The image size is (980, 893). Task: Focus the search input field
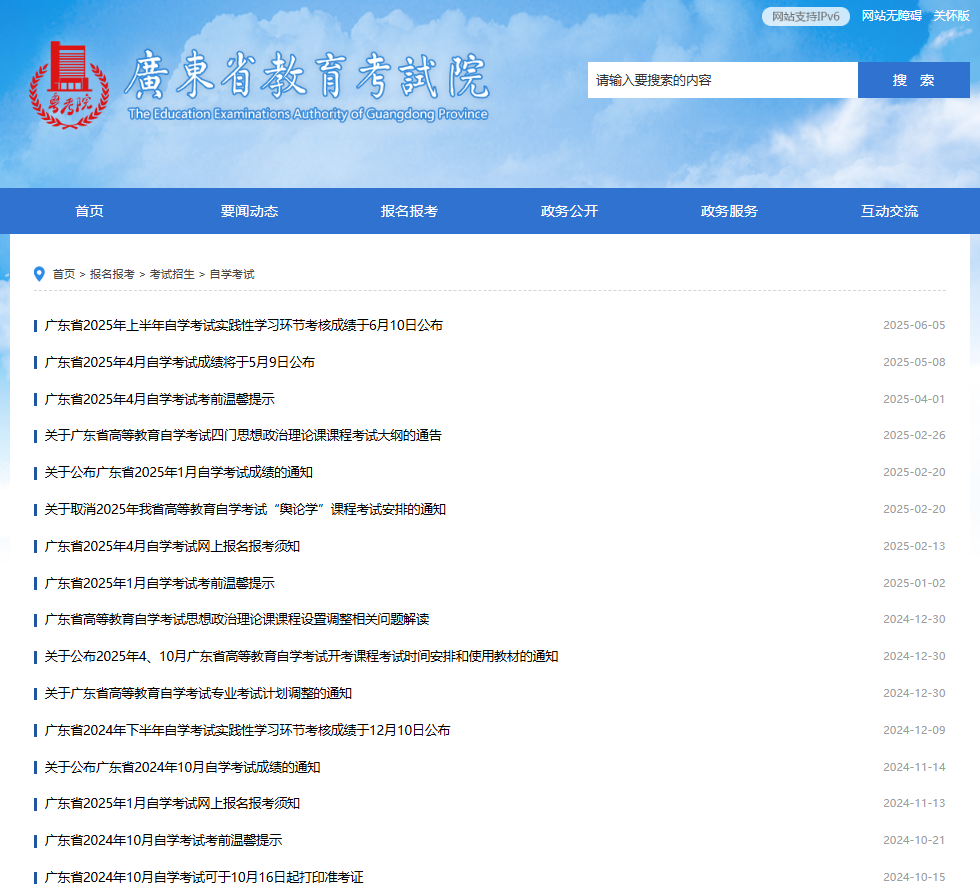click(722, 80)
